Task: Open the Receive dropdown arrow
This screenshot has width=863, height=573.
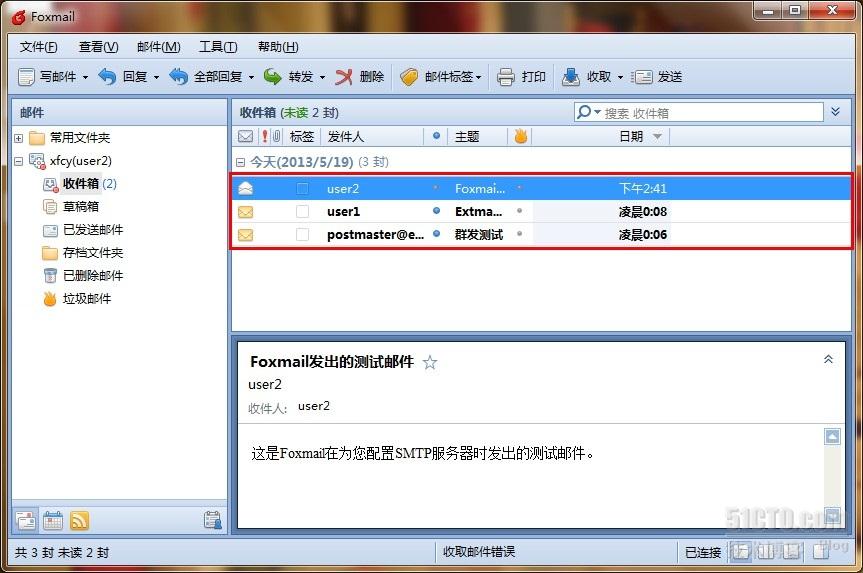Action: click(x=620, y=77)
